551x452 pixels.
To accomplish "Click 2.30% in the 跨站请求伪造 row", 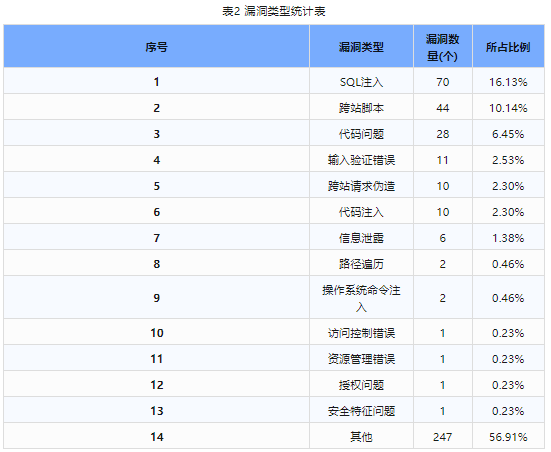I will (508, 186).
